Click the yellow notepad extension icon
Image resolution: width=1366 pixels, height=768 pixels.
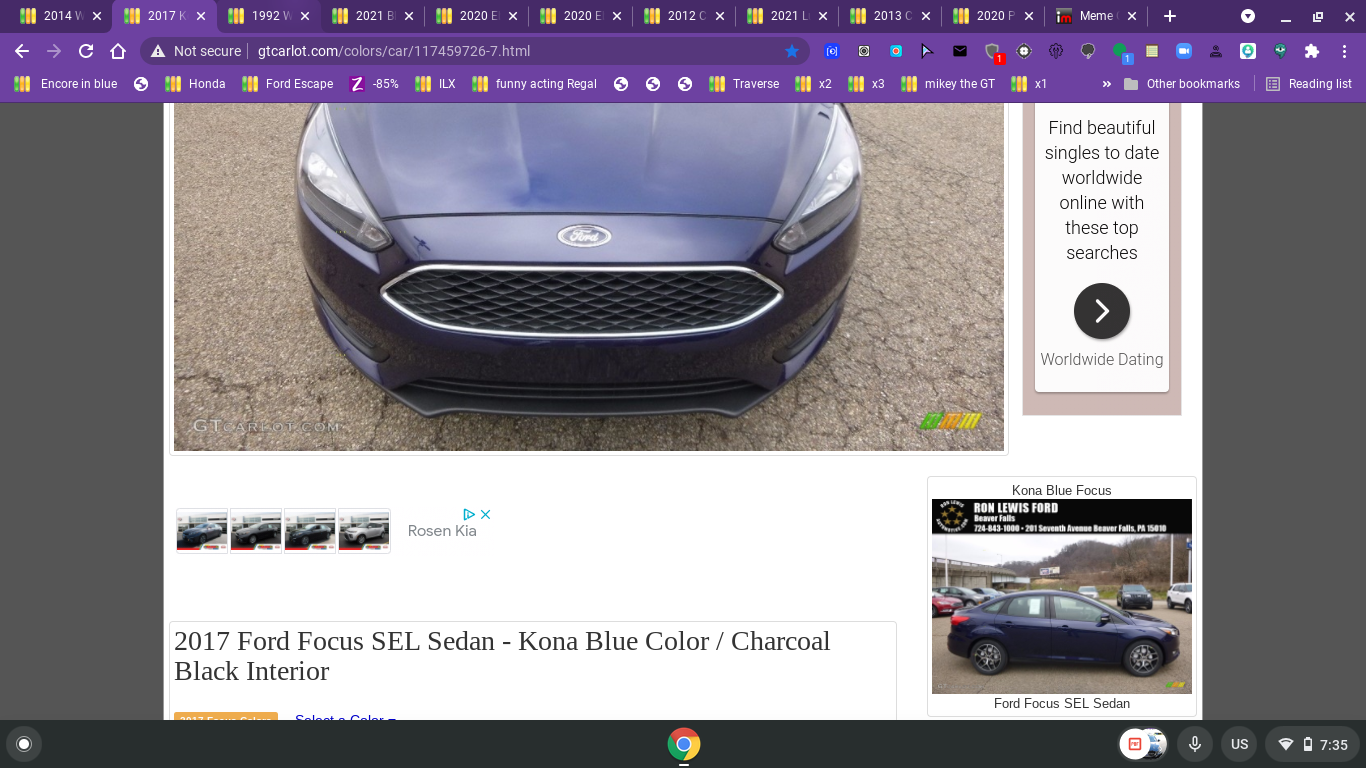(x=1152, y=51)
